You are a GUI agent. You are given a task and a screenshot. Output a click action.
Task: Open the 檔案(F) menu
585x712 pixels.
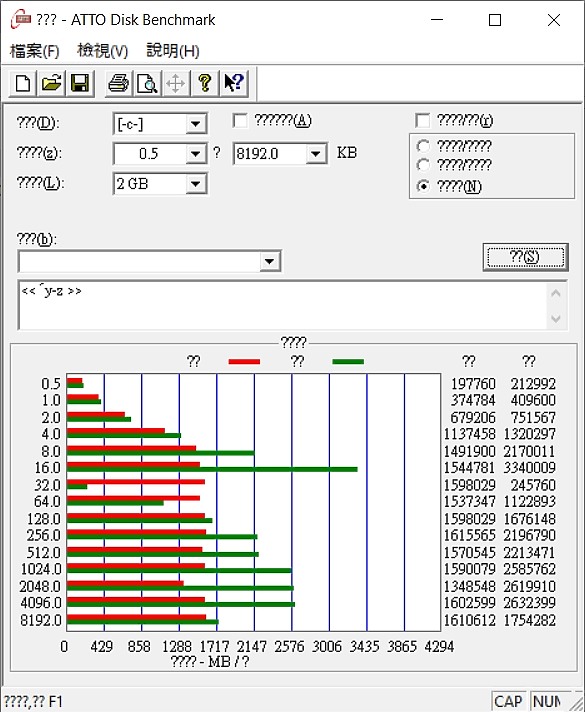(35, 50)
